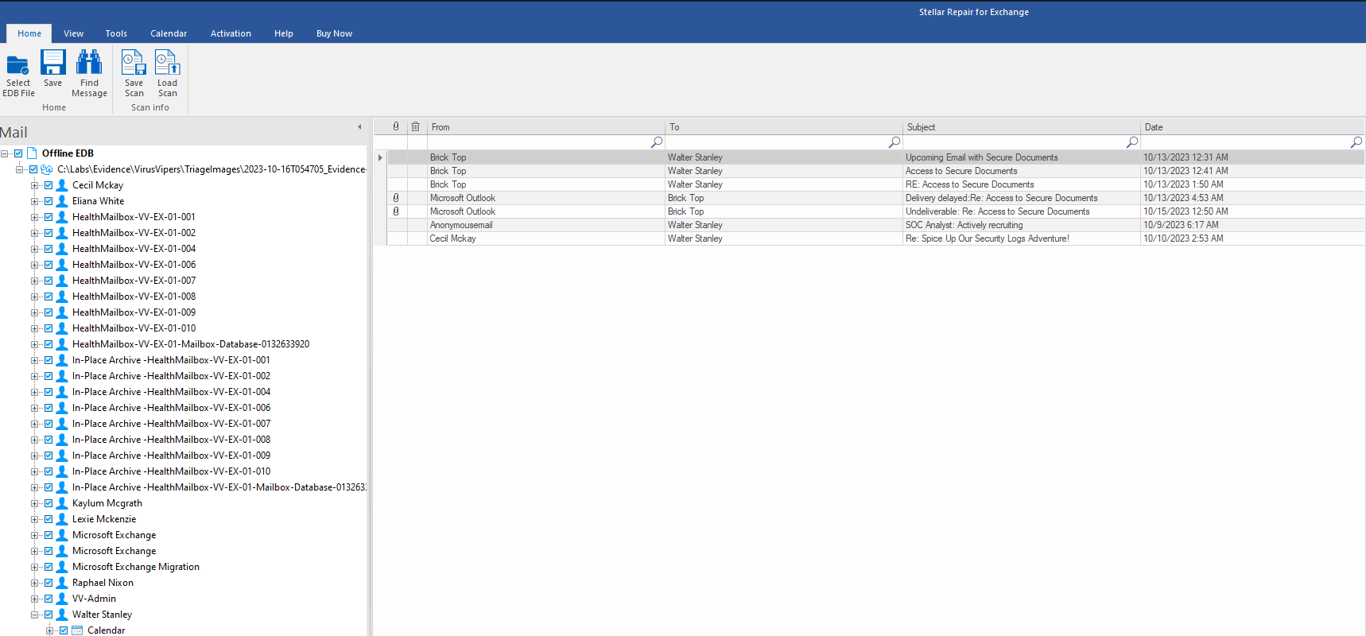Open Find Message binoculars tool
This screenshot has height=636, width=1366.
(89, 62)
